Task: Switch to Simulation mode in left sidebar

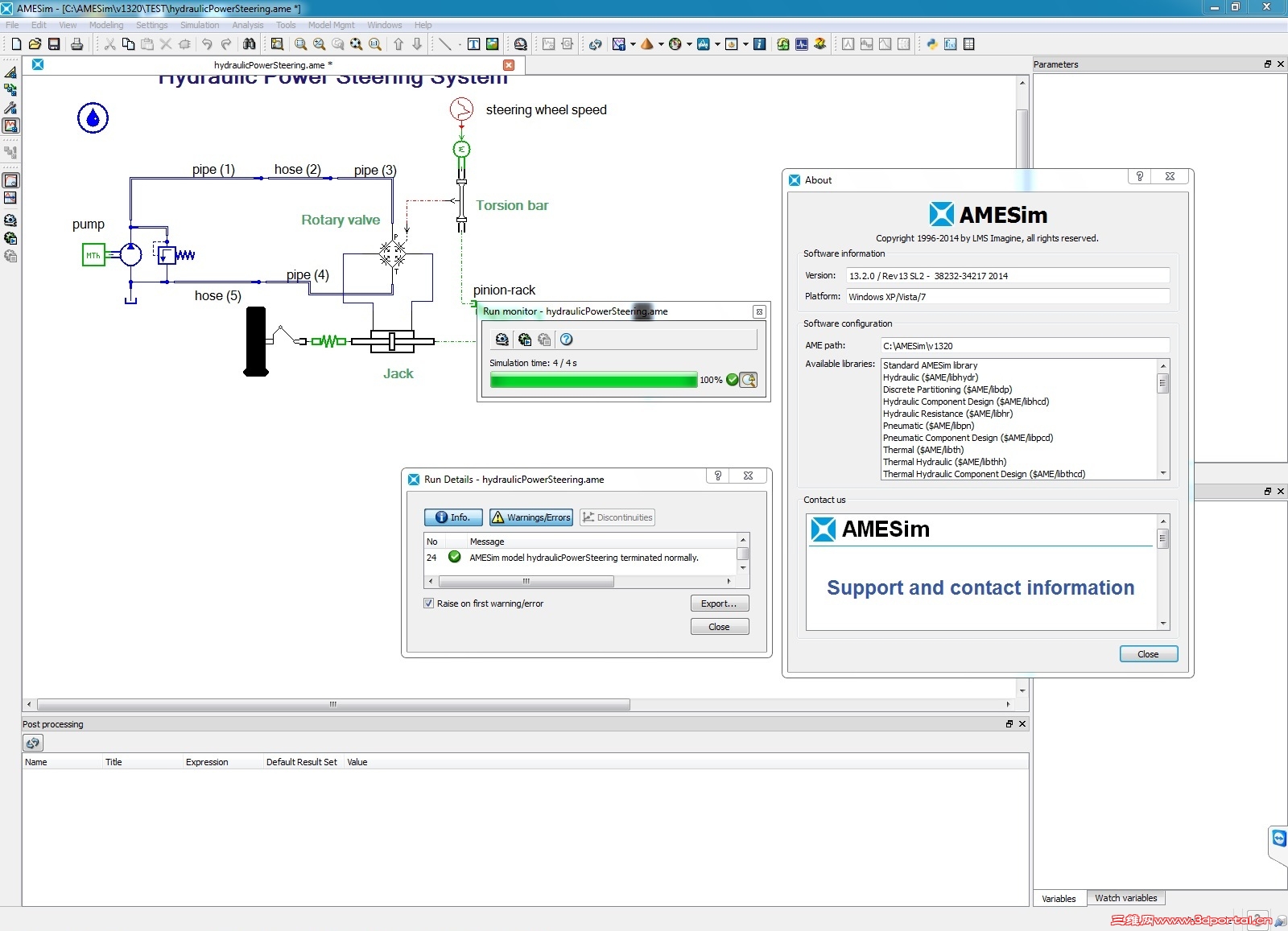Action: click(x=10, y=126)
